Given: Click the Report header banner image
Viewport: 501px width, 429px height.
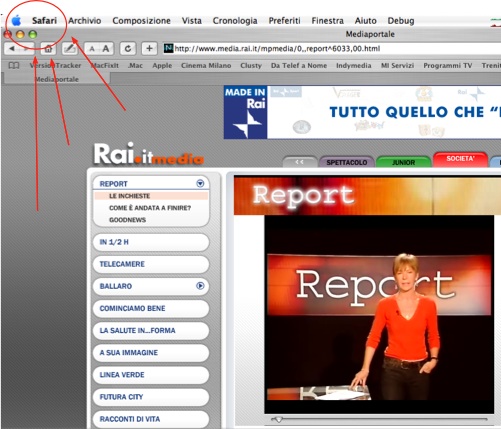Looking at the screenshot, I should 367,196.
